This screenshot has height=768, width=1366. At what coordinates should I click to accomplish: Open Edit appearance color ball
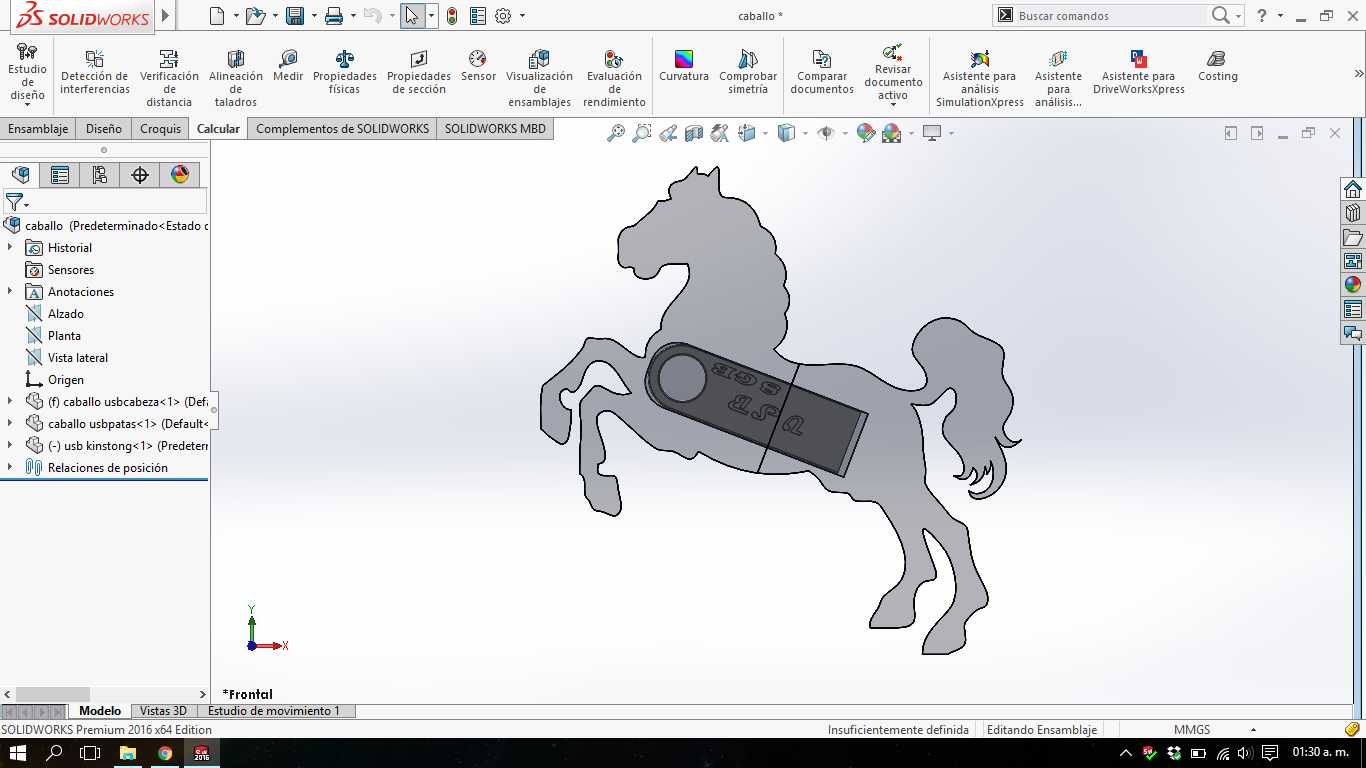point(866,133)
